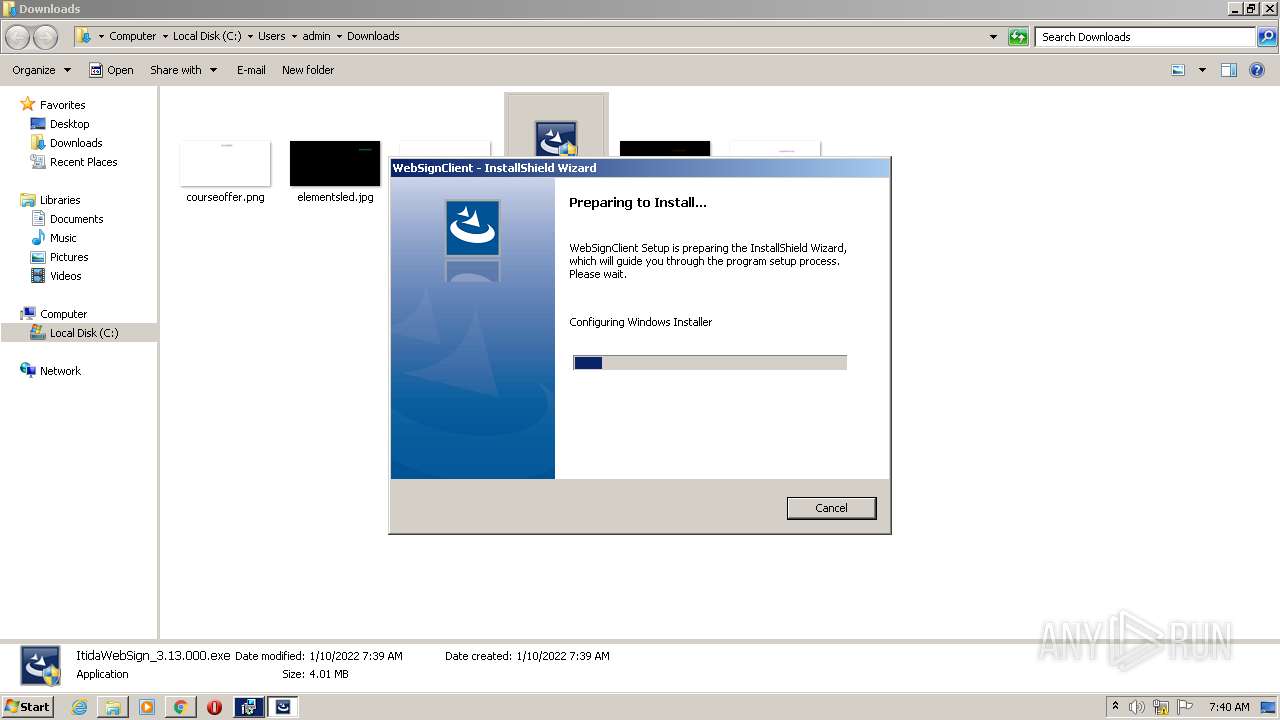Open the Music library

tap(63, 238)
